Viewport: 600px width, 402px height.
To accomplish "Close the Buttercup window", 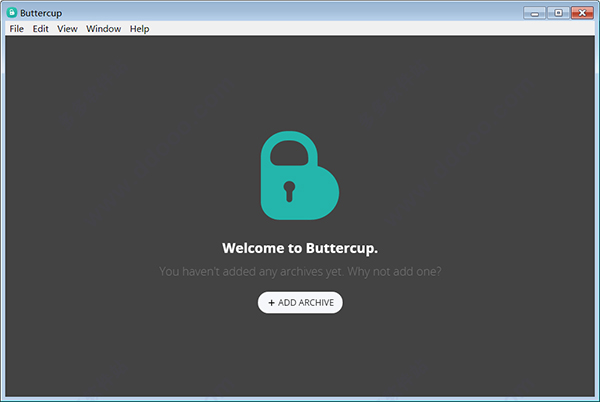I will 582,13.
